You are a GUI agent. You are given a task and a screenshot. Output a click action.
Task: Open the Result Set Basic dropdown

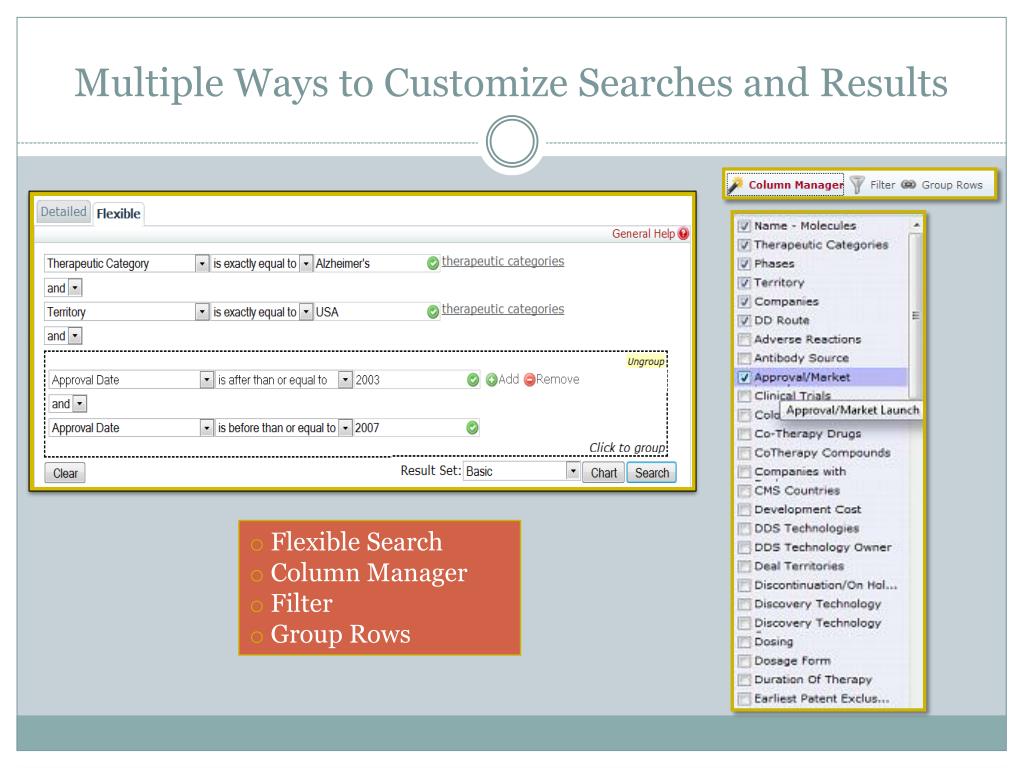pyautogui.click(x=572, y=471)
